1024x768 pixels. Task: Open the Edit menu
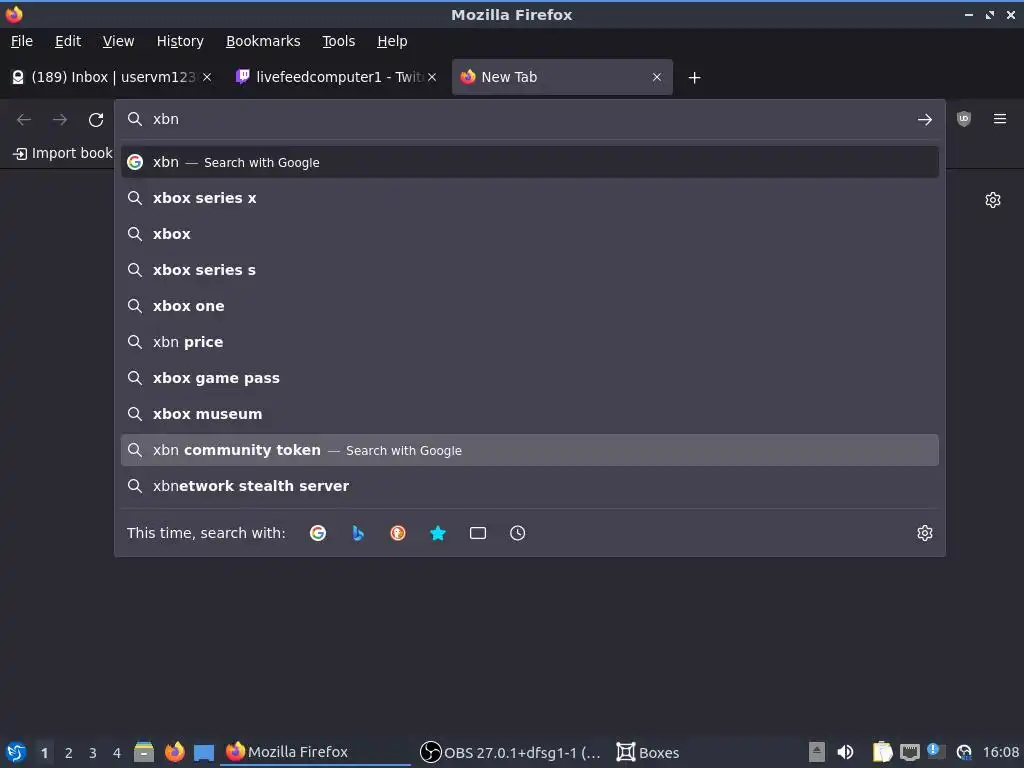coord(68,41)
